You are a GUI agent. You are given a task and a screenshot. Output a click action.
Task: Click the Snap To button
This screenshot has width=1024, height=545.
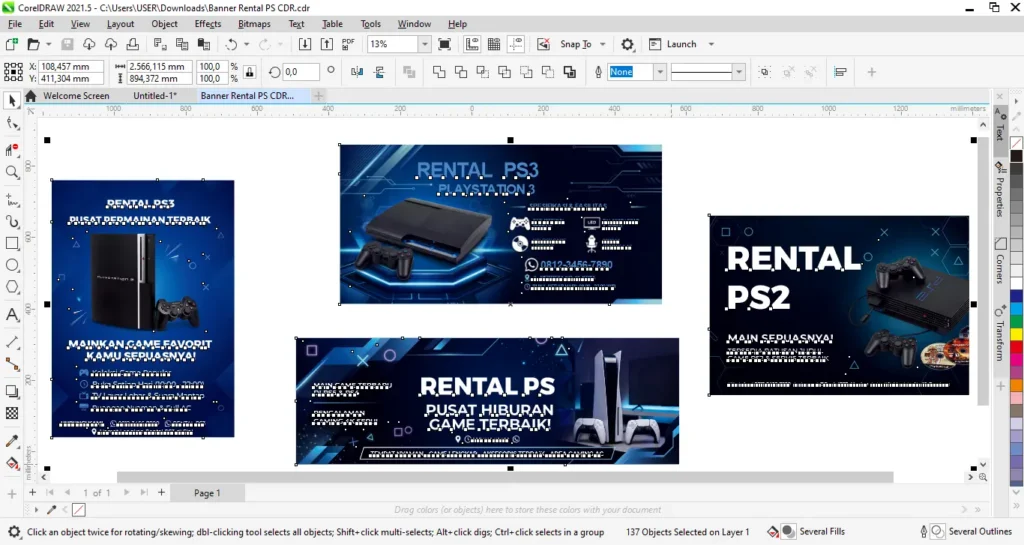pos(575,44)
